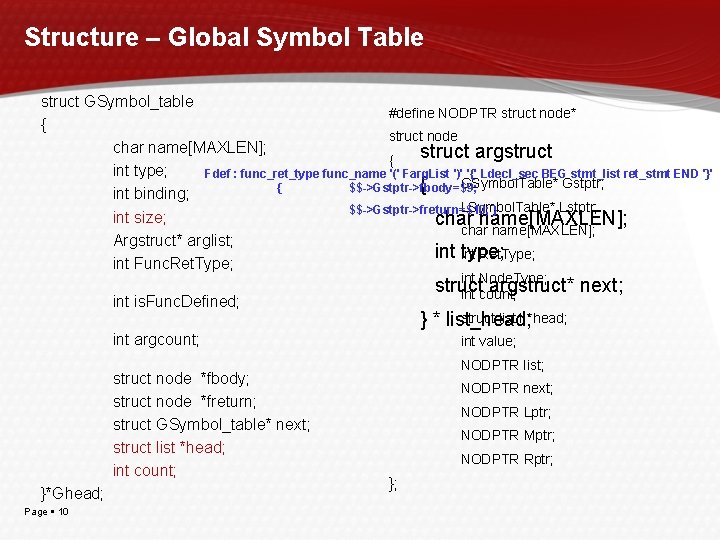This screenshot has height=540, width=720.
Task: Click the 'struct node' declaration line
Action: (x=423, y=136)
